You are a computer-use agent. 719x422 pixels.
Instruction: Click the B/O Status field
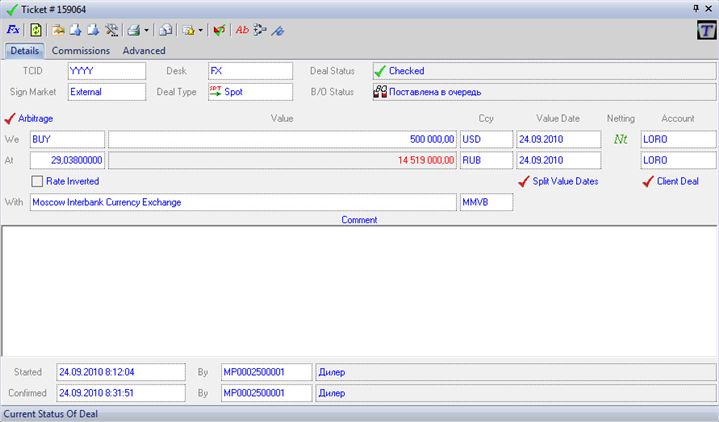click(544, 92)
